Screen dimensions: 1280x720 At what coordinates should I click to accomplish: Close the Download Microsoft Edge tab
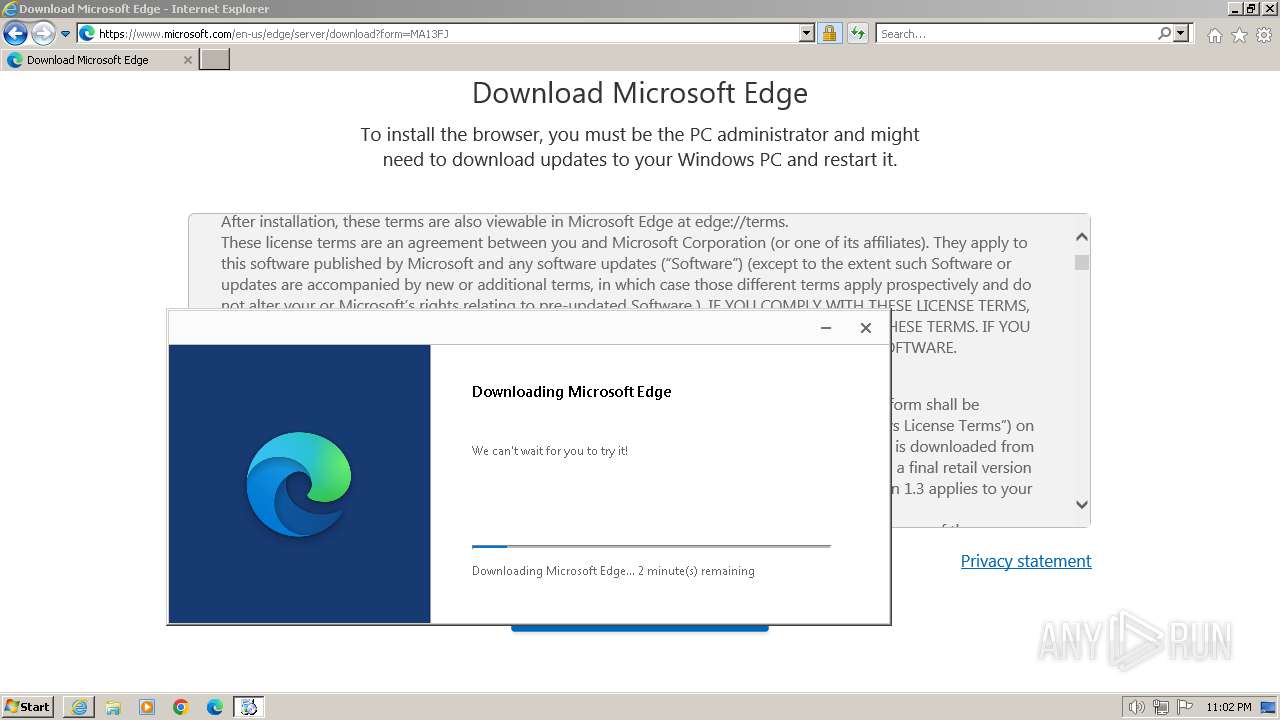click(x=187, y=60)
